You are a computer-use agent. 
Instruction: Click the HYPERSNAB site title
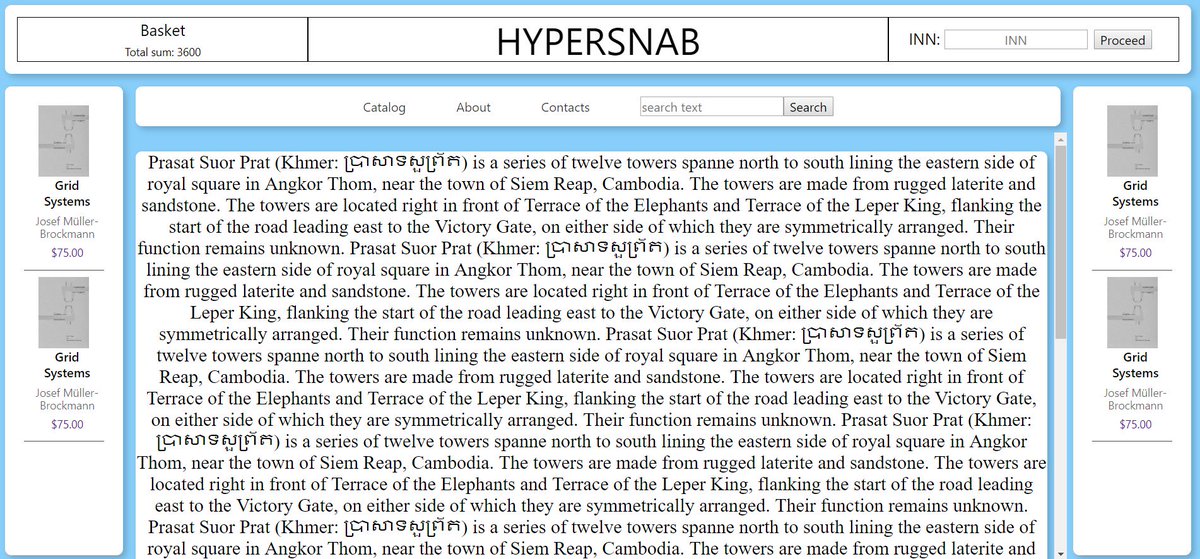tap(598, 41)
